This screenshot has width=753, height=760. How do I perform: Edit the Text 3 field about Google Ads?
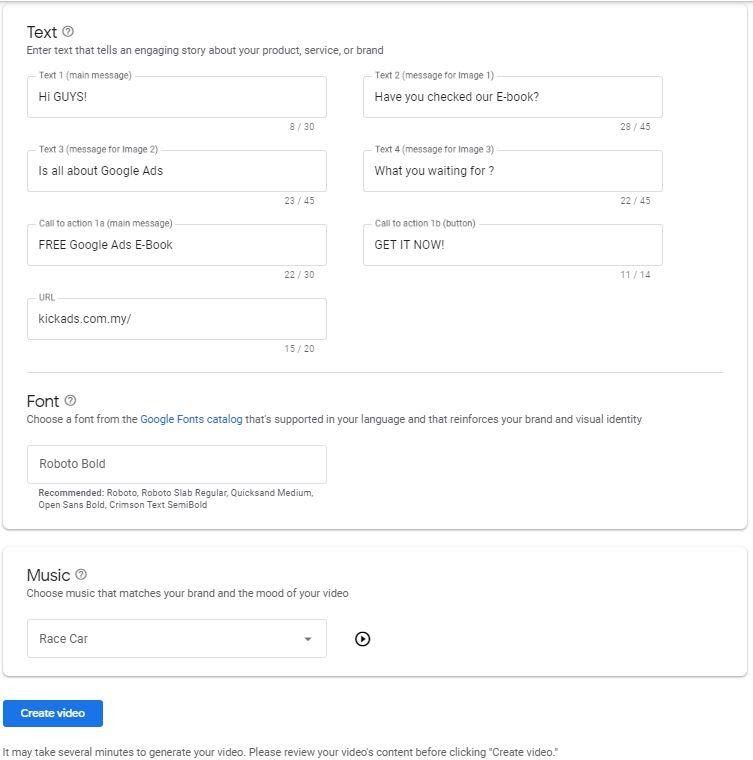coord(177,171)
